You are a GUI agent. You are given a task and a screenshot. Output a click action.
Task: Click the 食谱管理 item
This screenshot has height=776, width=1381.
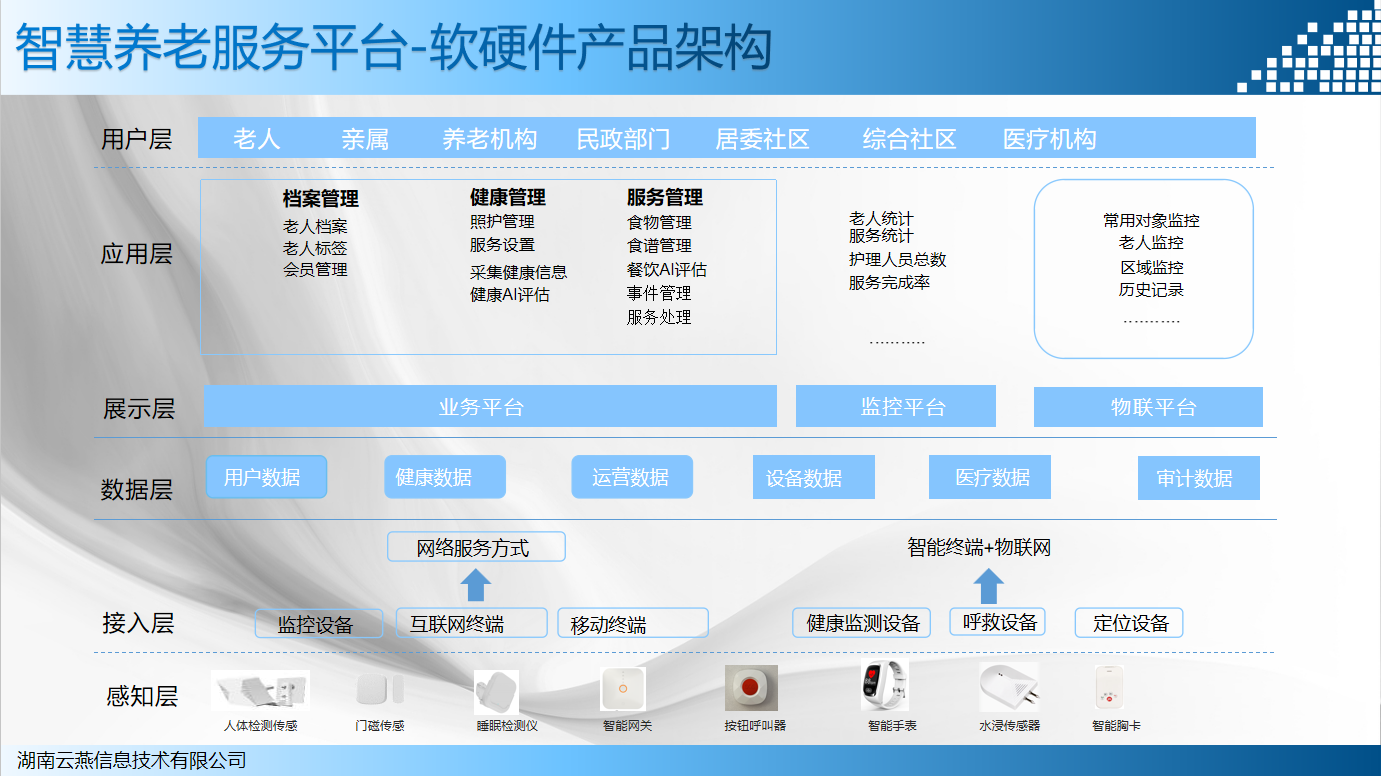[x=659, y=245]
